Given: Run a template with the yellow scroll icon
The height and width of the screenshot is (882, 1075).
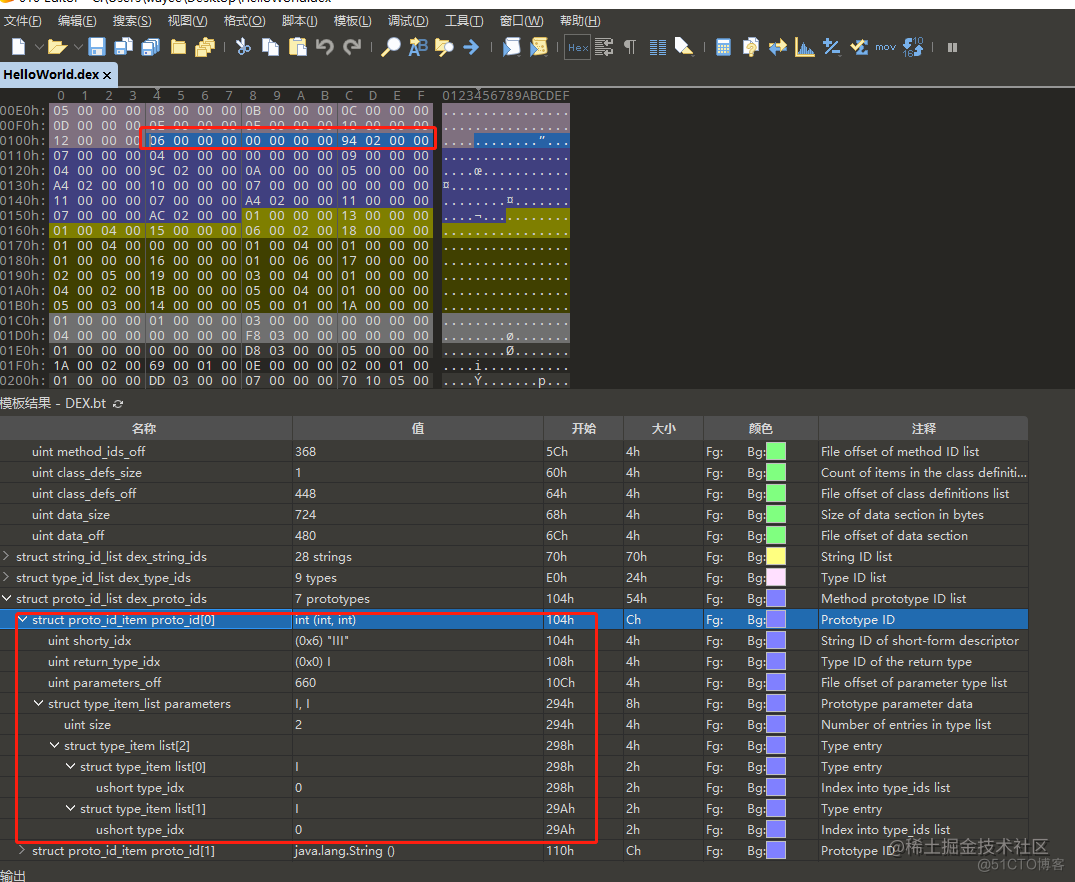Looking at the screenshot, I should 539,47.
